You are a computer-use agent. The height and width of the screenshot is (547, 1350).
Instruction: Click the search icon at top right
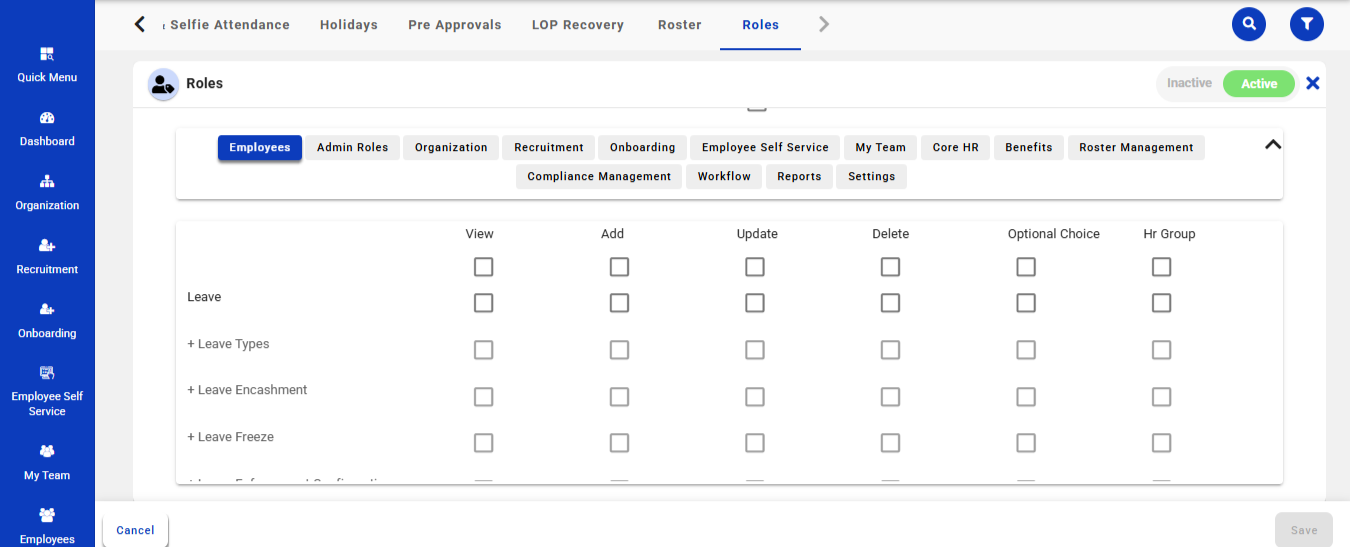[1248, 24]
